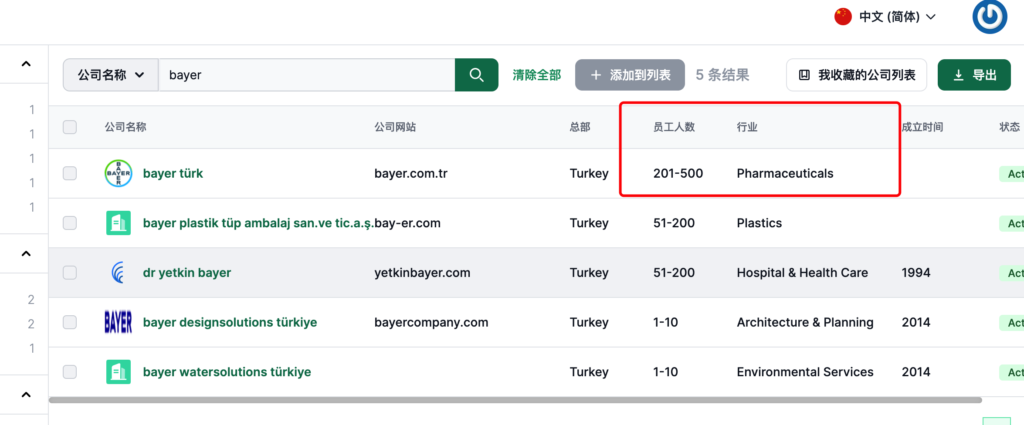
Task: Click the green building icon of bayer watersolutions
Action: point(118,372)
